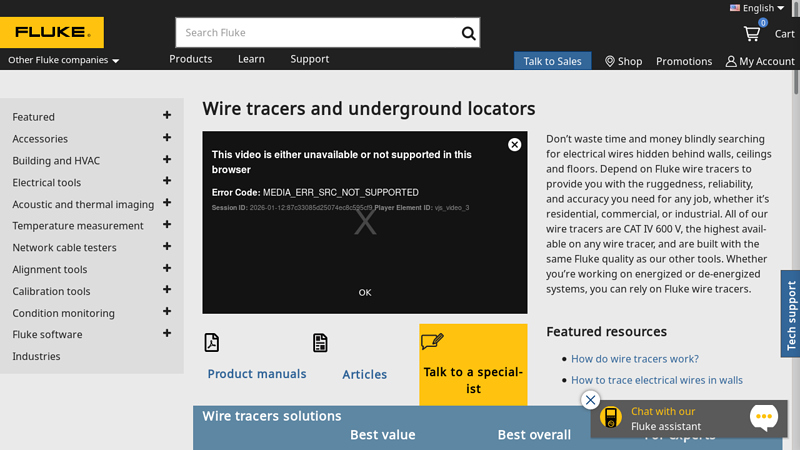Click the Articles document icon
Screen dimensions: 800x450
pyautogui.click(x=320, y=343)
